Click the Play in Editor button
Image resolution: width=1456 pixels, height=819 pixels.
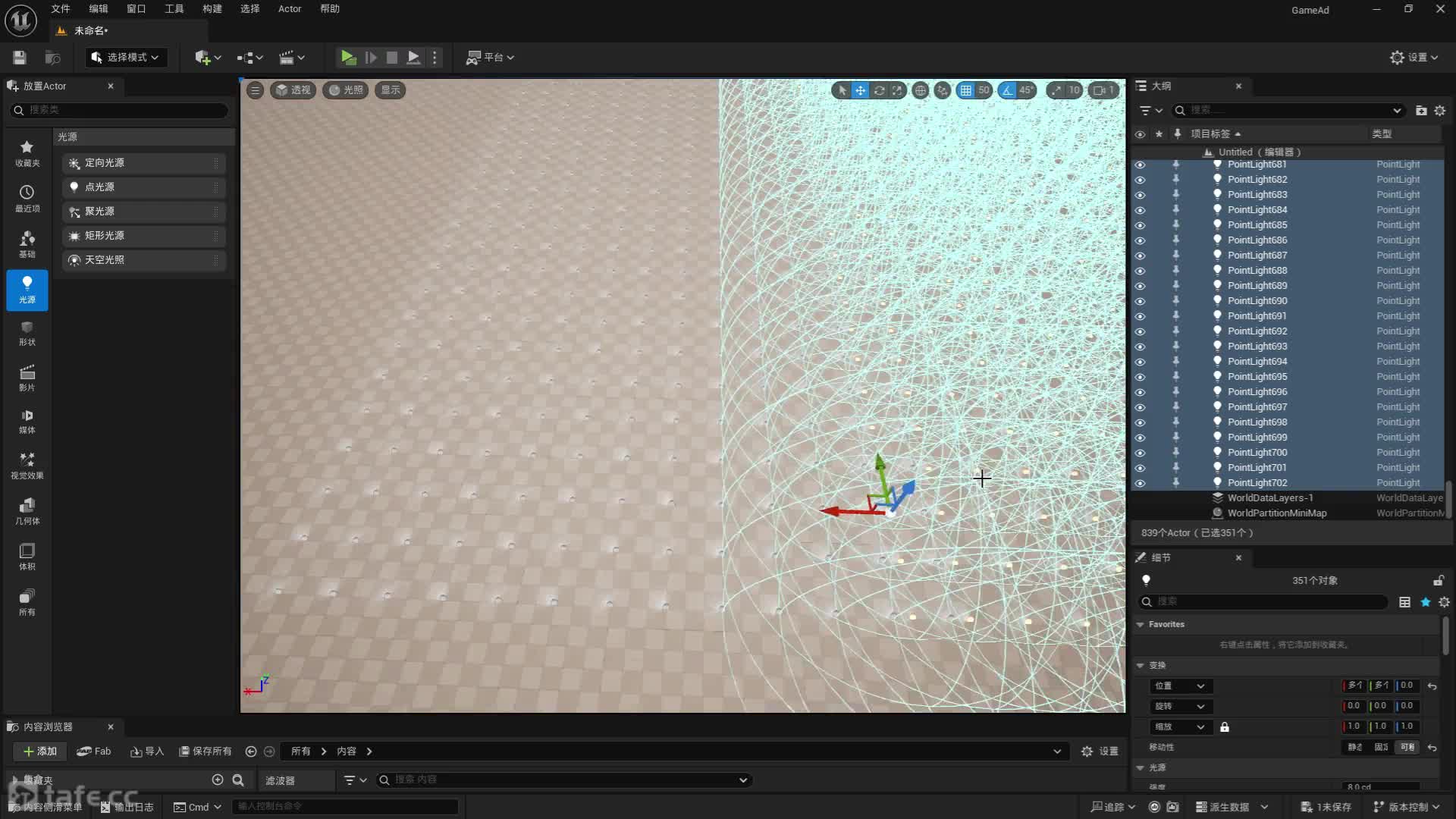point(348,57)
